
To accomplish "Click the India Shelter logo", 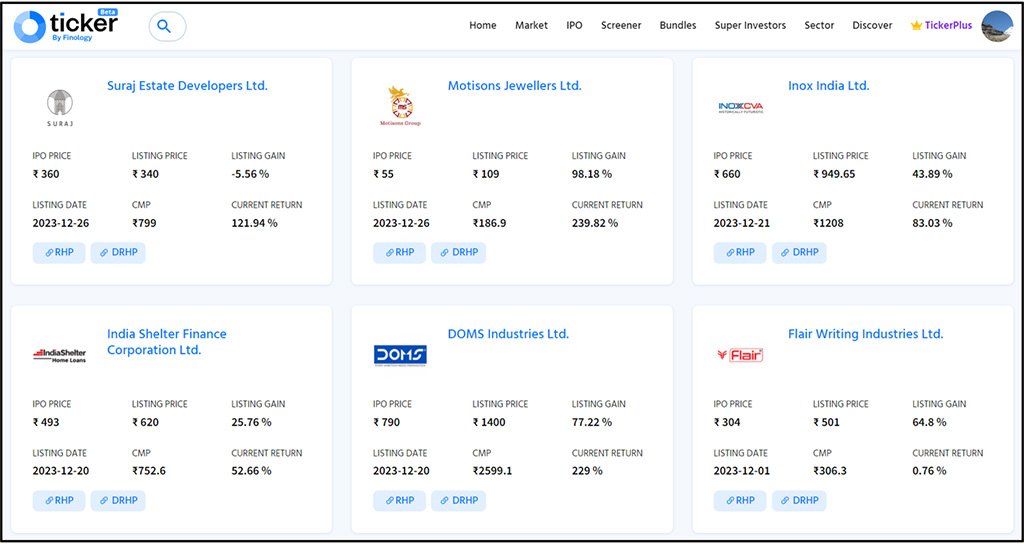I will 60,354.
